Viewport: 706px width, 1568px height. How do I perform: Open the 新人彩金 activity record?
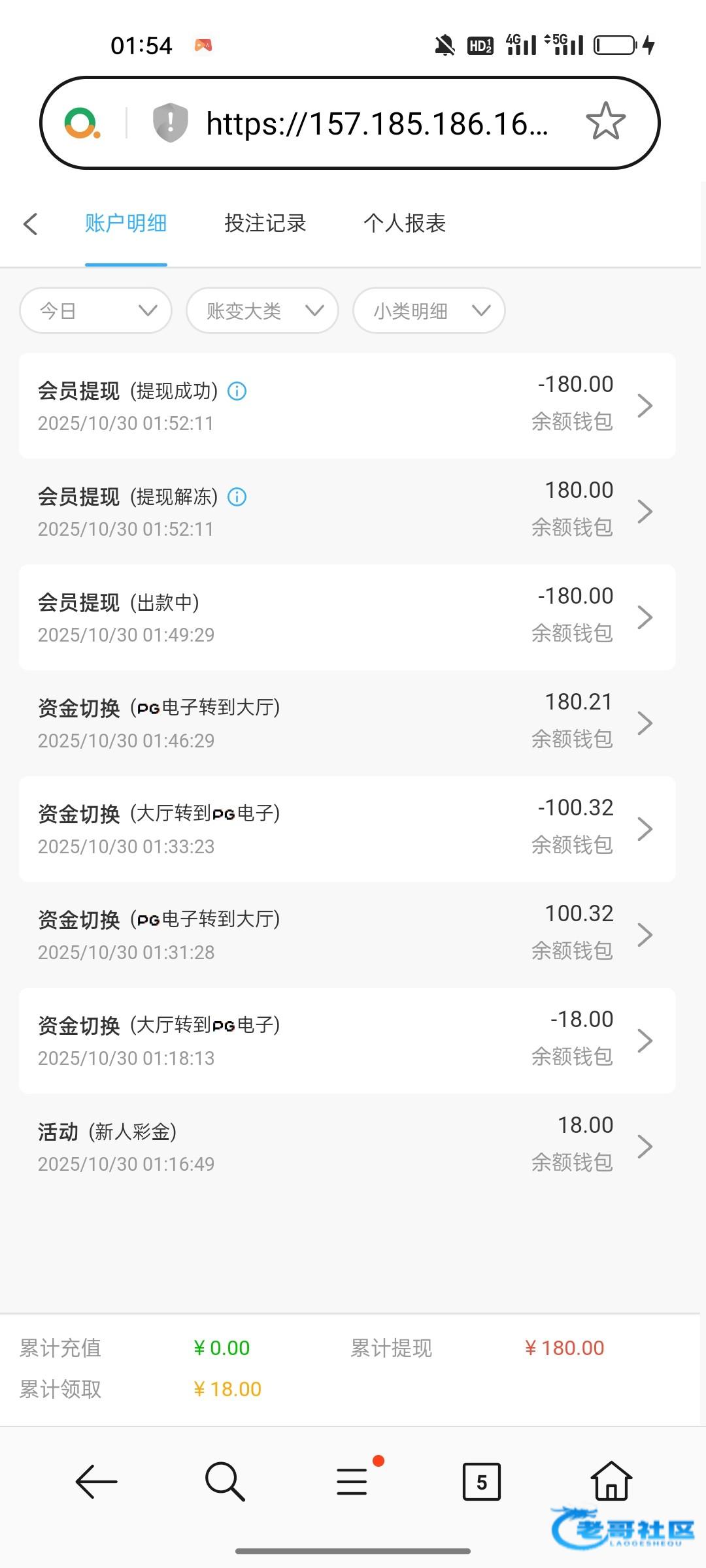(346, 1147)
